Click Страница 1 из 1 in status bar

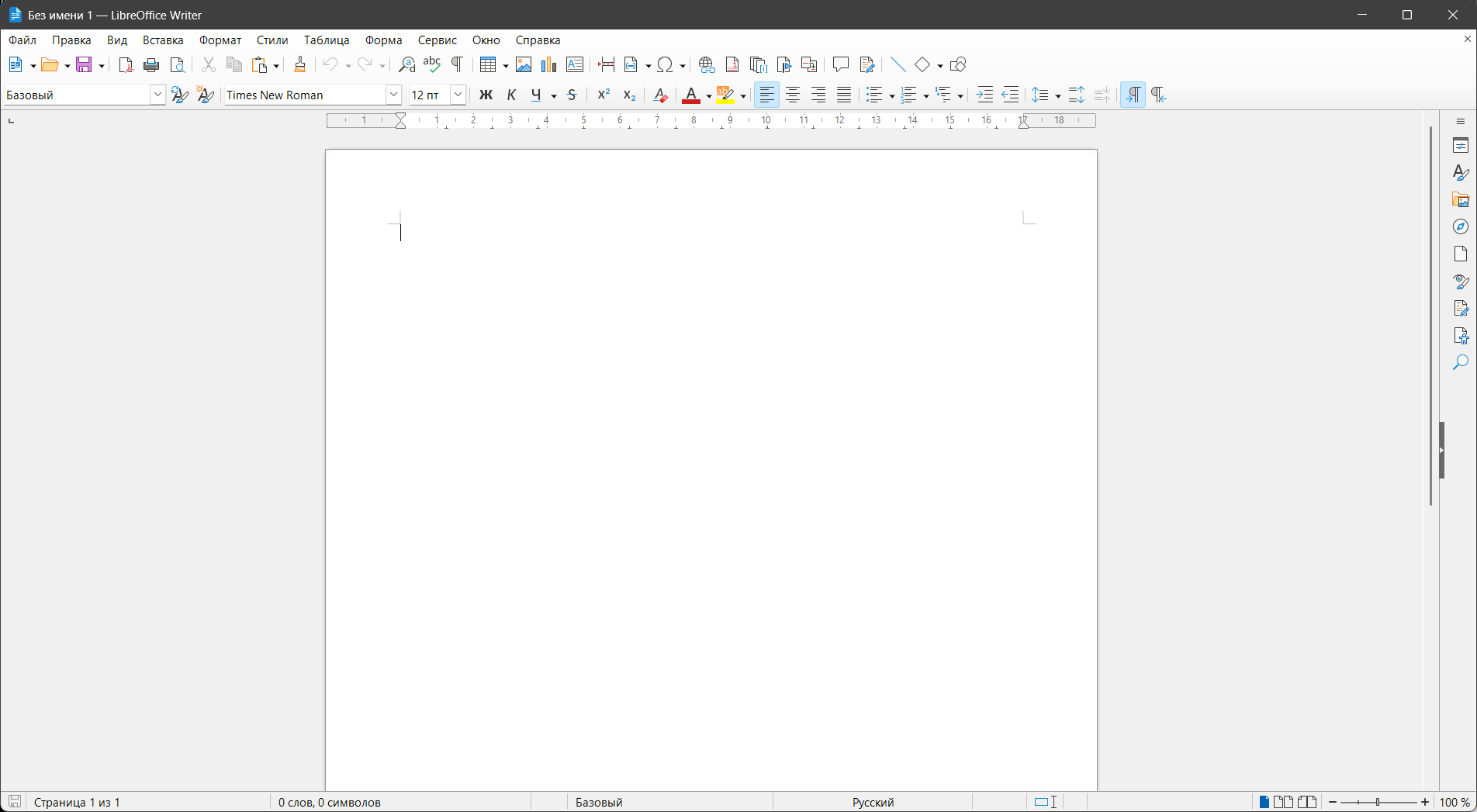click(x=78, y=803)
